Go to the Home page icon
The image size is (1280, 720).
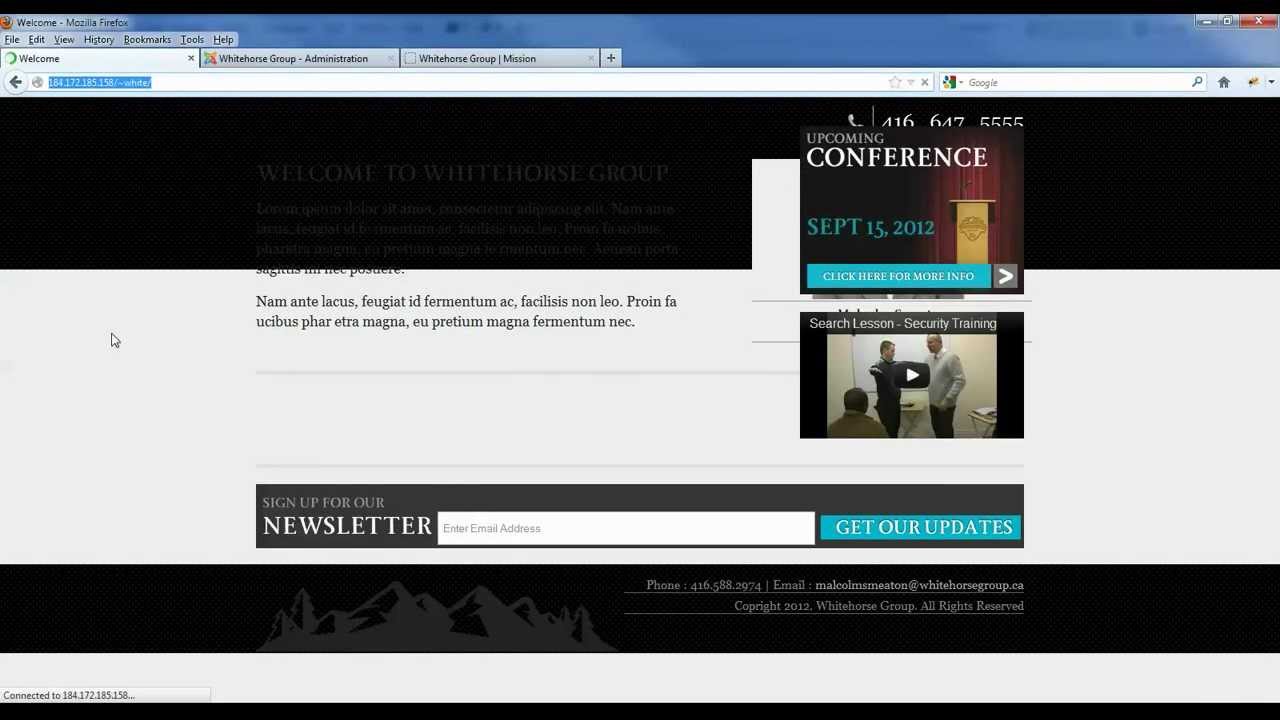point(1224,83)
